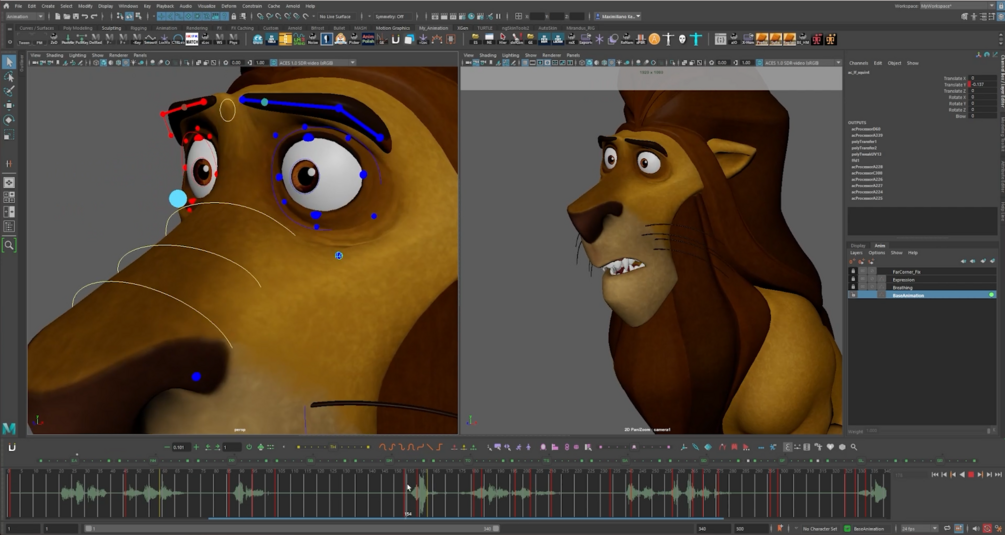Screen dimensions: 1005x535
Task: Click the WATCH shelf icon
Action: (192, 40)
